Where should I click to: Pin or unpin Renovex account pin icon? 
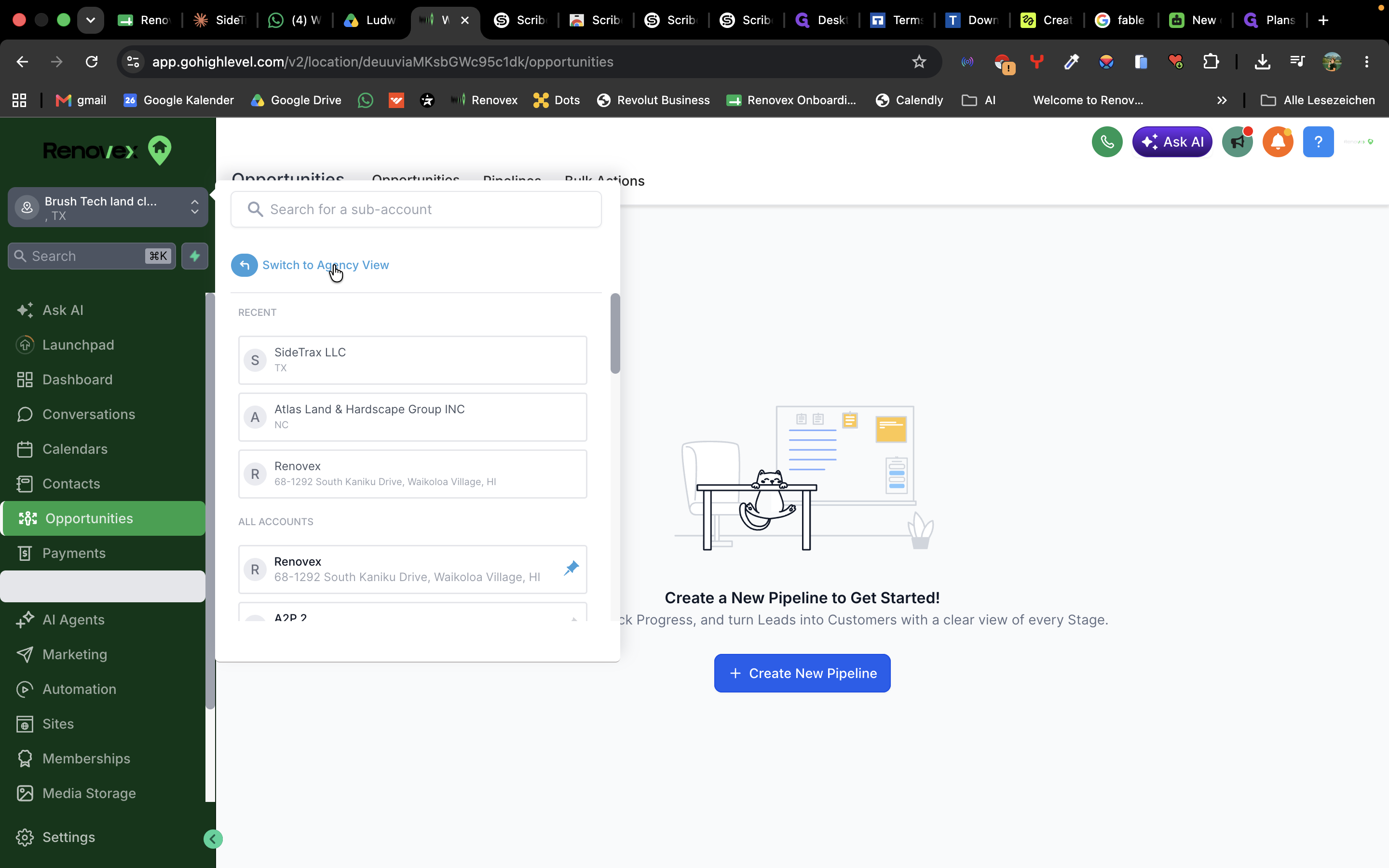click(x=571, y=569)
